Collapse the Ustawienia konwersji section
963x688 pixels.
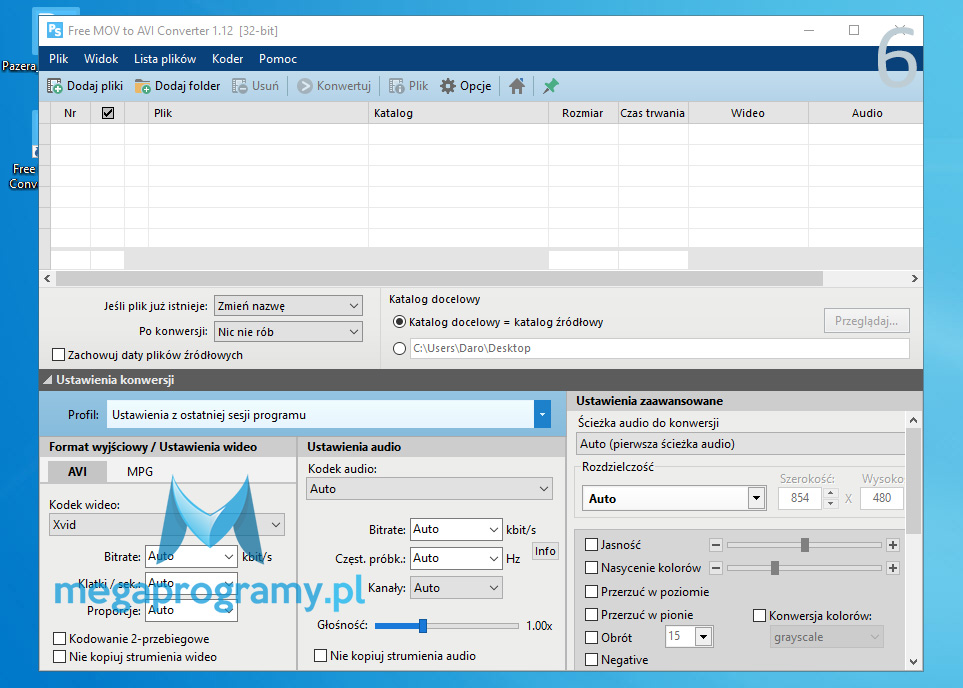[47, 380]
